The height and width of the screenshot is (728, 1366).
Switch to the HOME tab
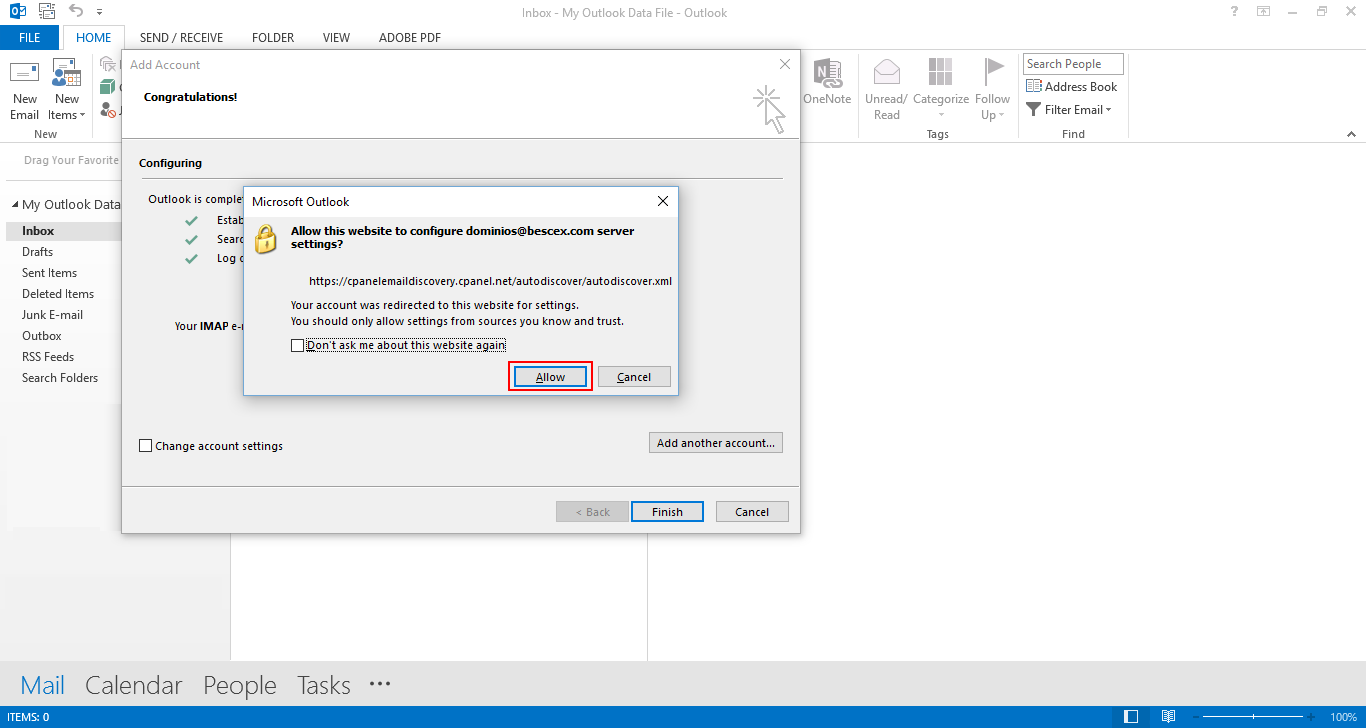coord(94,38)
